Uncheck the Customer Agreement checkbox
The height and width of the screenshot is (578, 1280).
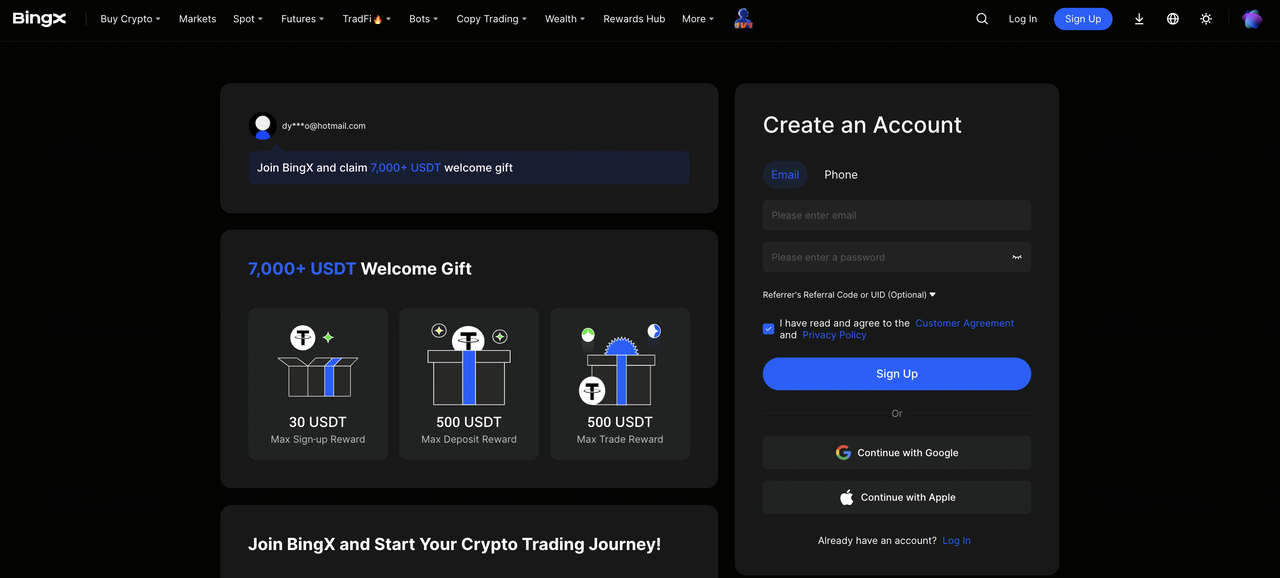768,329
